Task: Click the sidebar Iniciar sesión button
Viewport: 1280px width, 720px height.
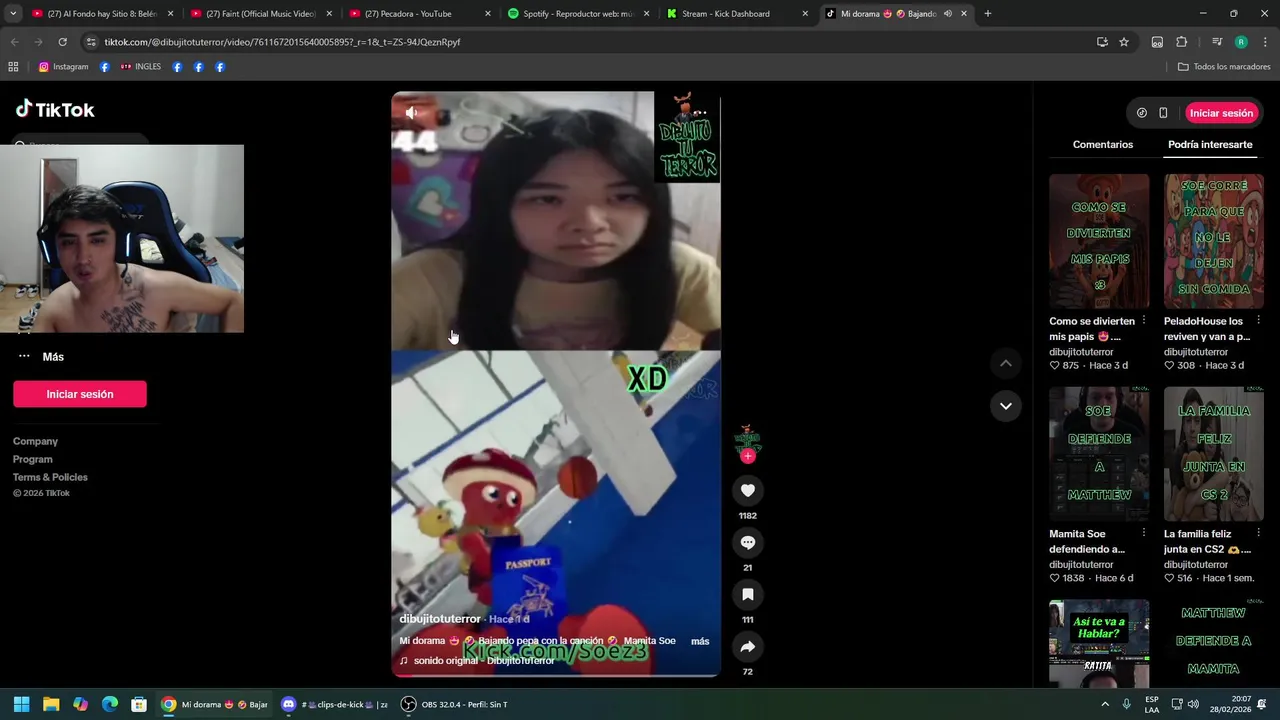Action: click(80, 394)
